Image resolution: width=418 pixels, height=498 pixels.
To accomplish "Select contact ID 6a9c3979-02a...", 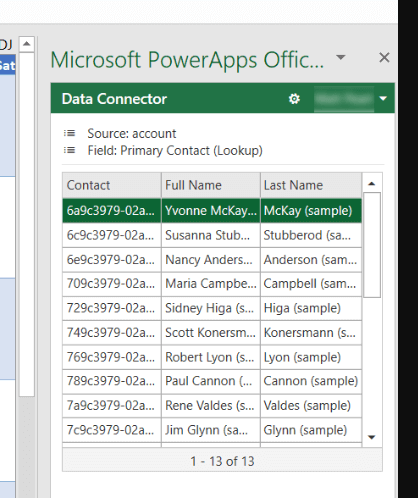I will [112, 211].
